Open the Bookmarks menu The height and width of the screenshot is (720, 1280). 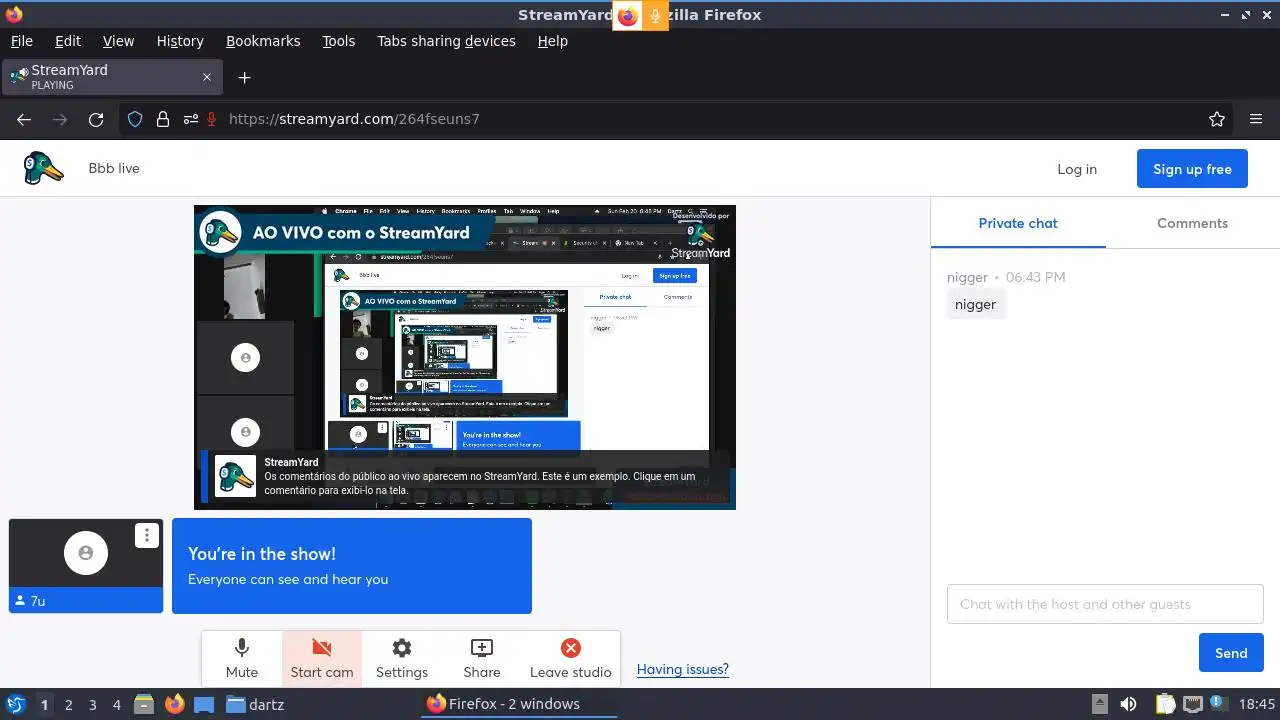point(263,41)
